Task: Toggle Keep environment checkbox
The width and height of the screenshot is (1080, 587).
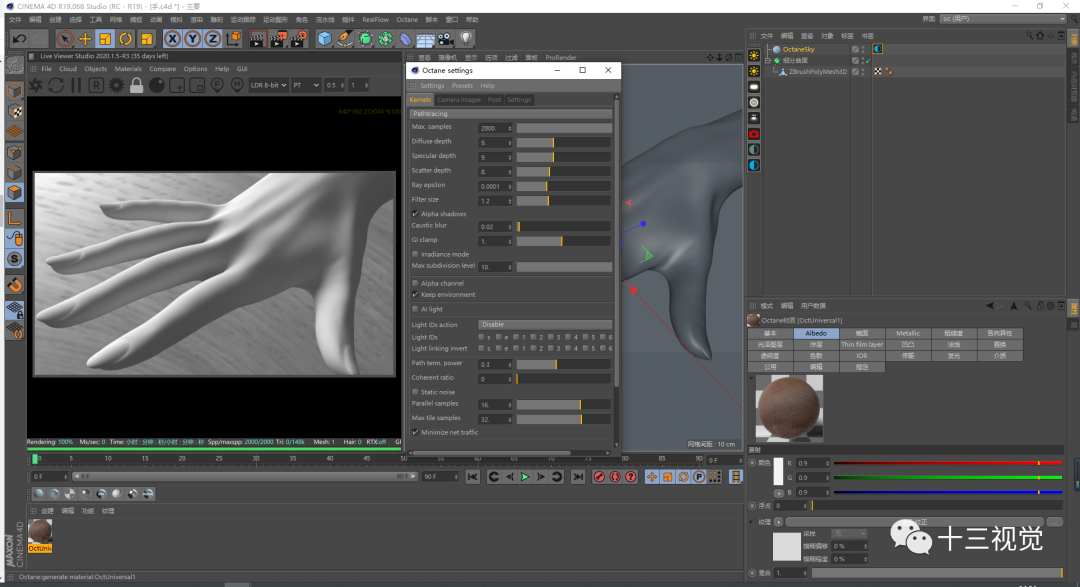Action: pyautogui.click(x=415, y=295)
